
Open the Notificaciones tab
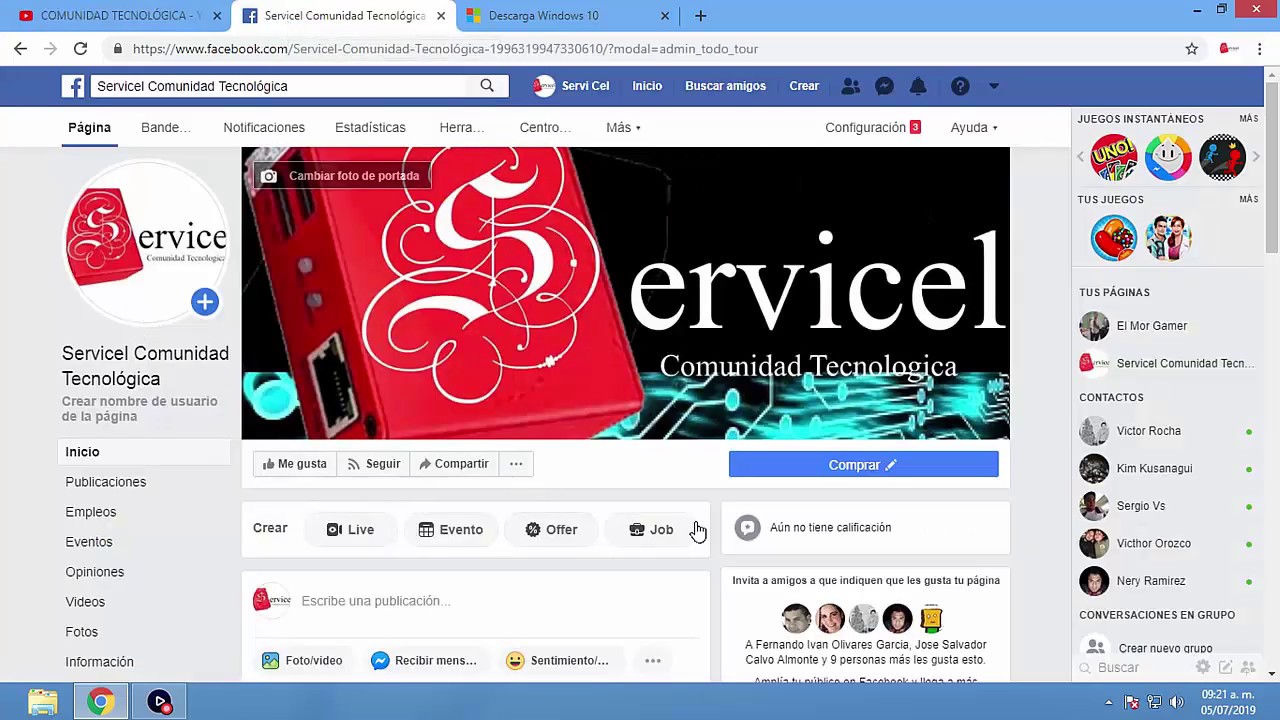click(264, 127)
